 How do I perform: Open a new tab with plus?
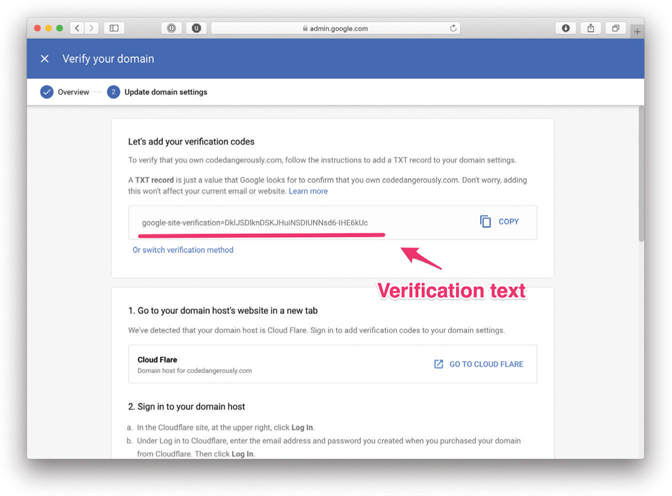pos(638,31)
